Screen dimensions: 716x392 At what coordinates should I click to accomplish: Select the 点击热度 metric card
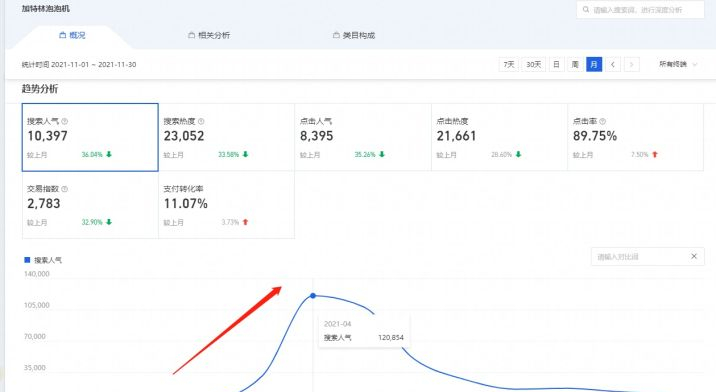(499, 137)
